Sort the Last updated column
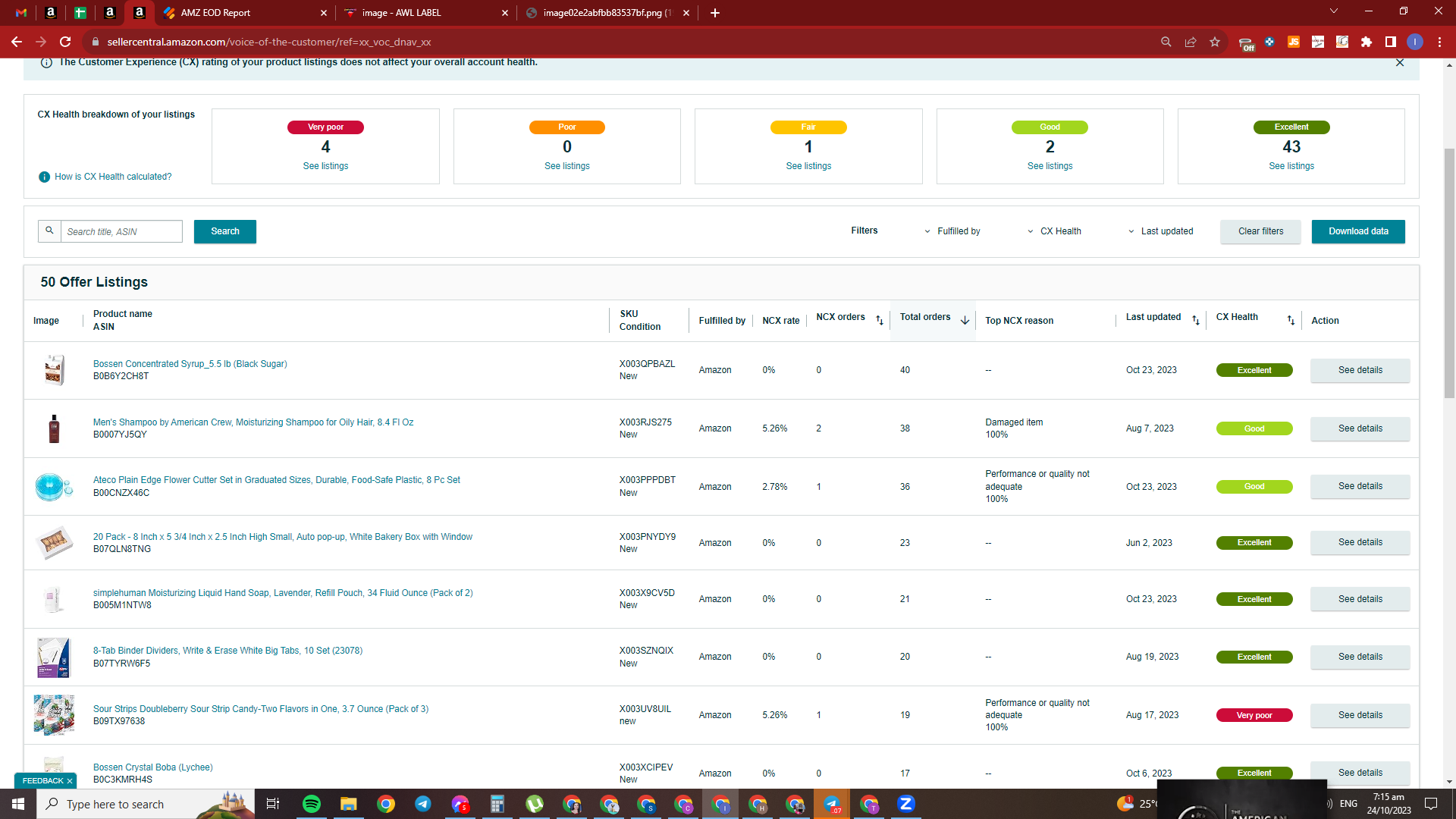This screenshot has width=1456, height=819. [x=1196, y=321]
